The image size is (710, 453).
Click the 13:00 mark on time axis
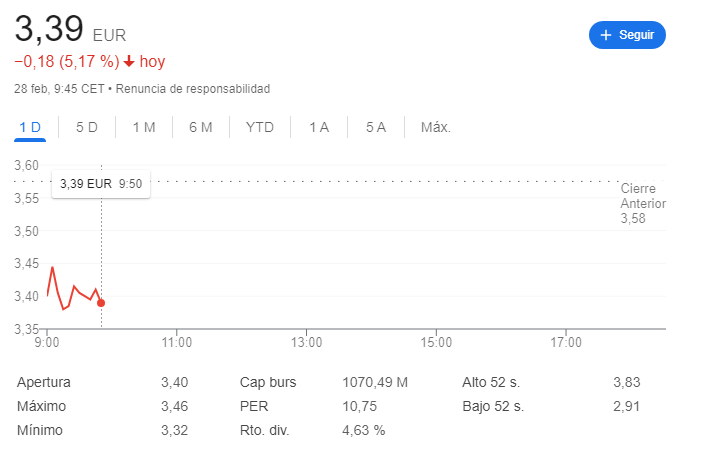[x=307, y=342]
